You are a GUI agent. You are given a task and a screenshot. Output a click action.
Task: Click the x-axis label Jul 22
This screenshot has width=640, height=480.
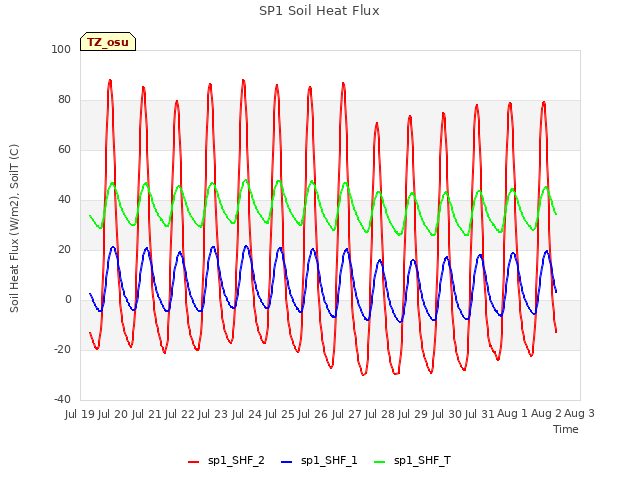(180, 414)
